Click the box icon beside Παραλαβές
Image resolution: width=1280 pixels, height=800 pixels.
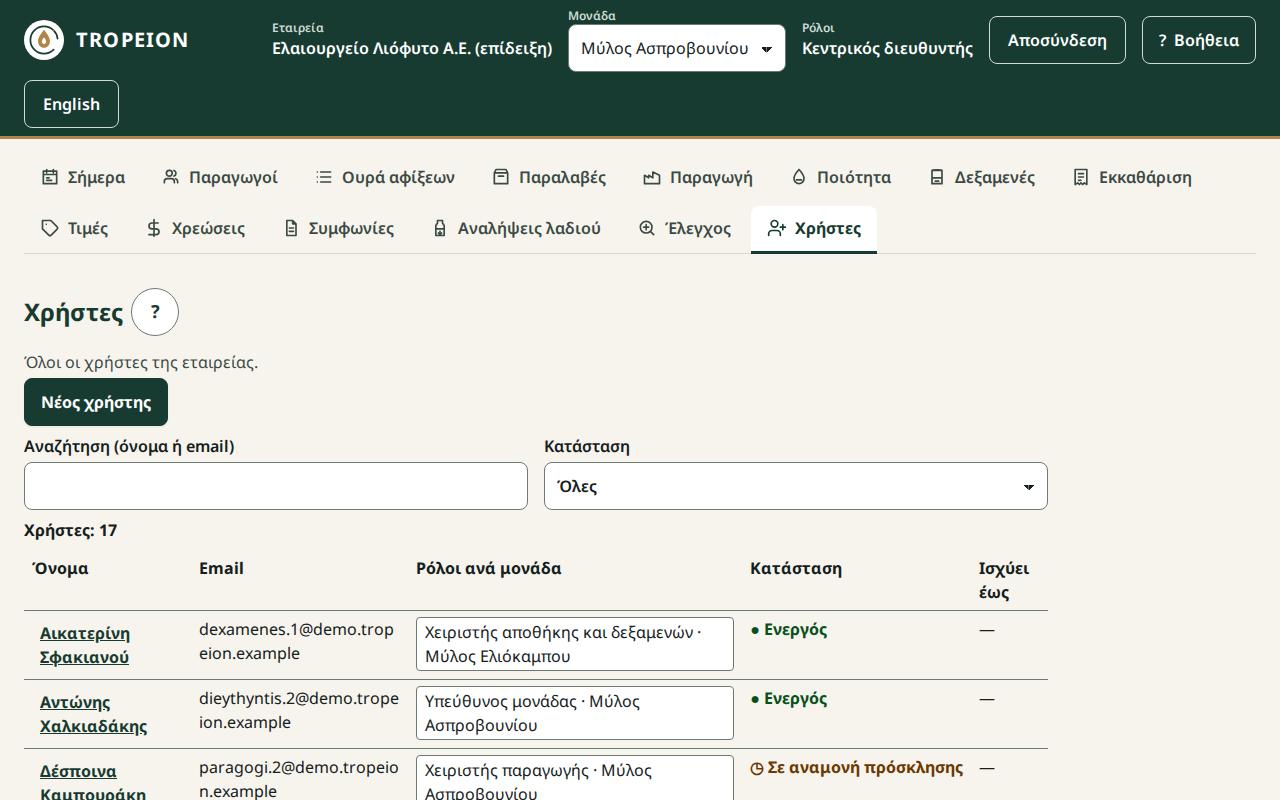(x=501, y=177)
